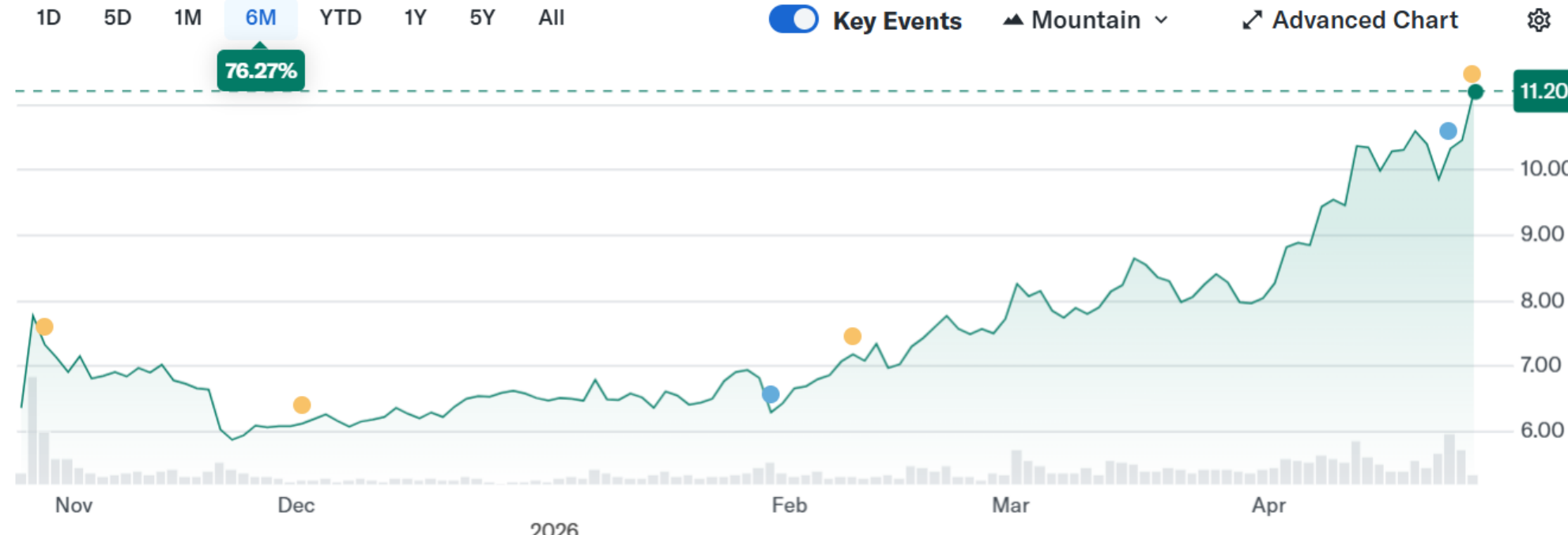
Task: Click the Nov date axis label
Action: point(73,505)
